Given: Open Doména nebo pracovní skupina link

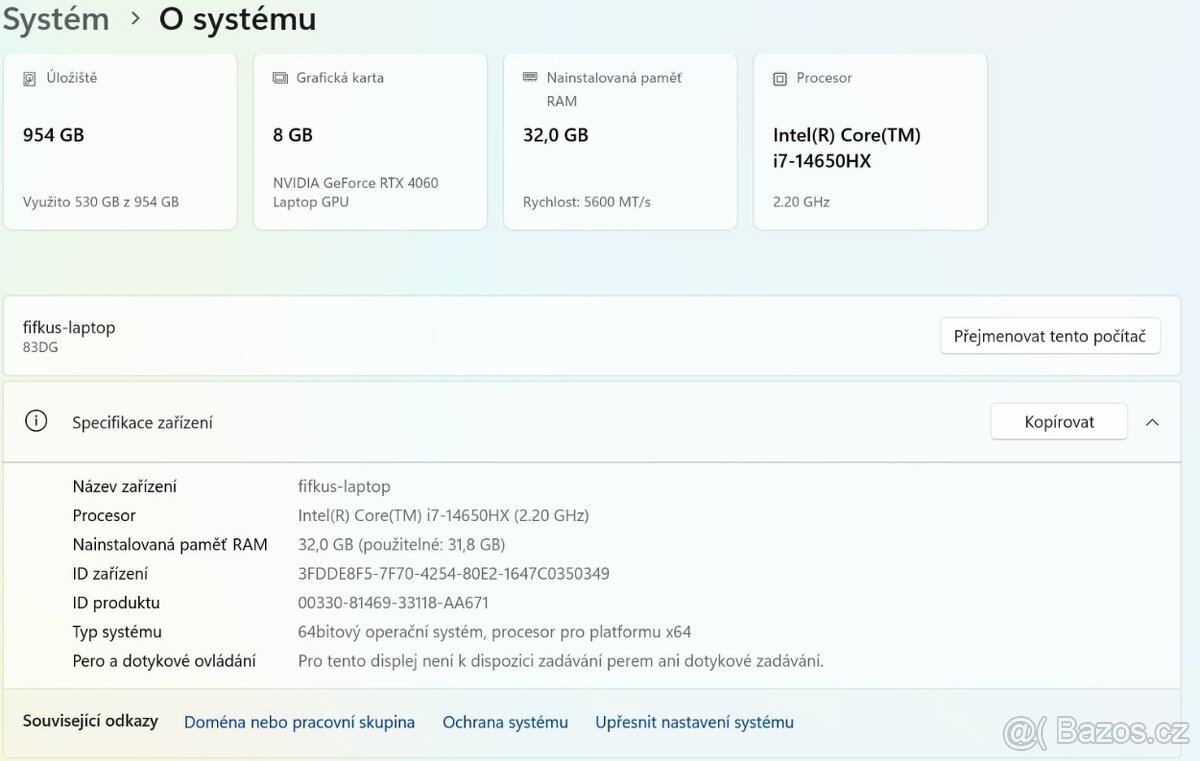Looking at the screenshot, I should pos(299,721).
